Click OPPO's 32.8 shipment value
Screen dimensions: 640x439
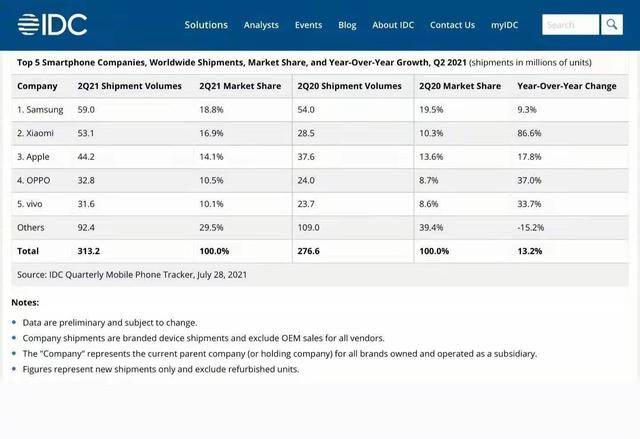point(86,180)
